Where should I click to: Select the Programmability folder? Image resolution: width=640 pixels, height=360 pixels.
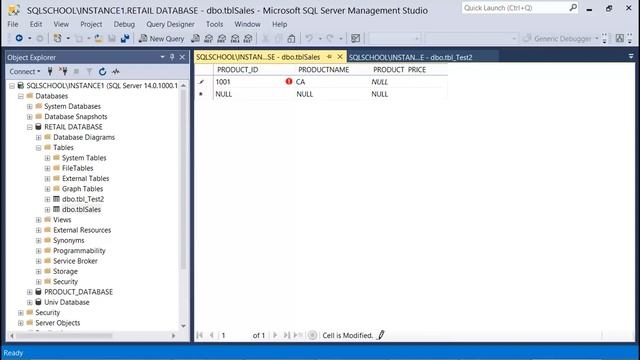click(x=79, y=251)
